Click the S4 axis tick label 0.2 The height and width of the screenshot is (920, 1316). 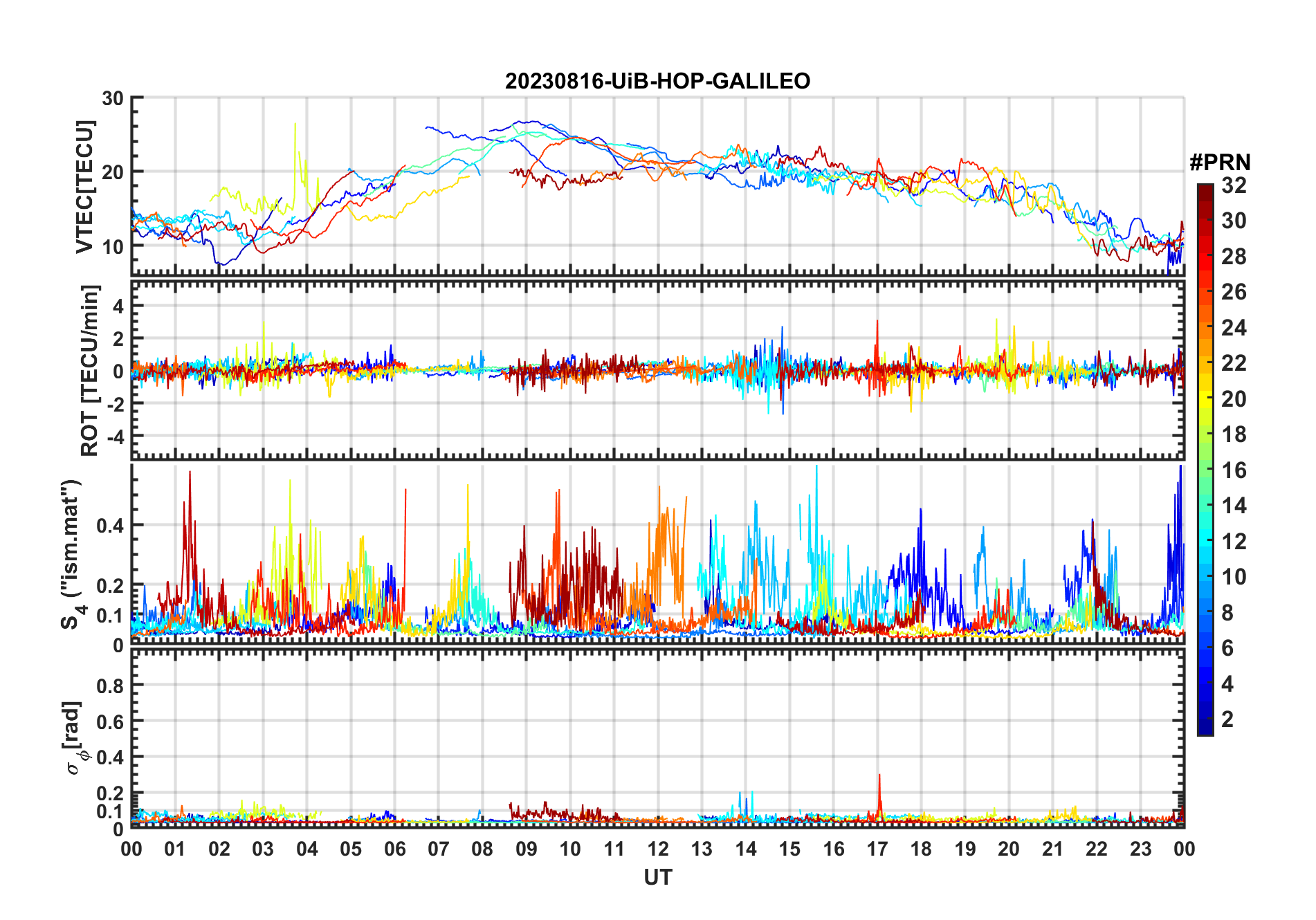(110, 586)
